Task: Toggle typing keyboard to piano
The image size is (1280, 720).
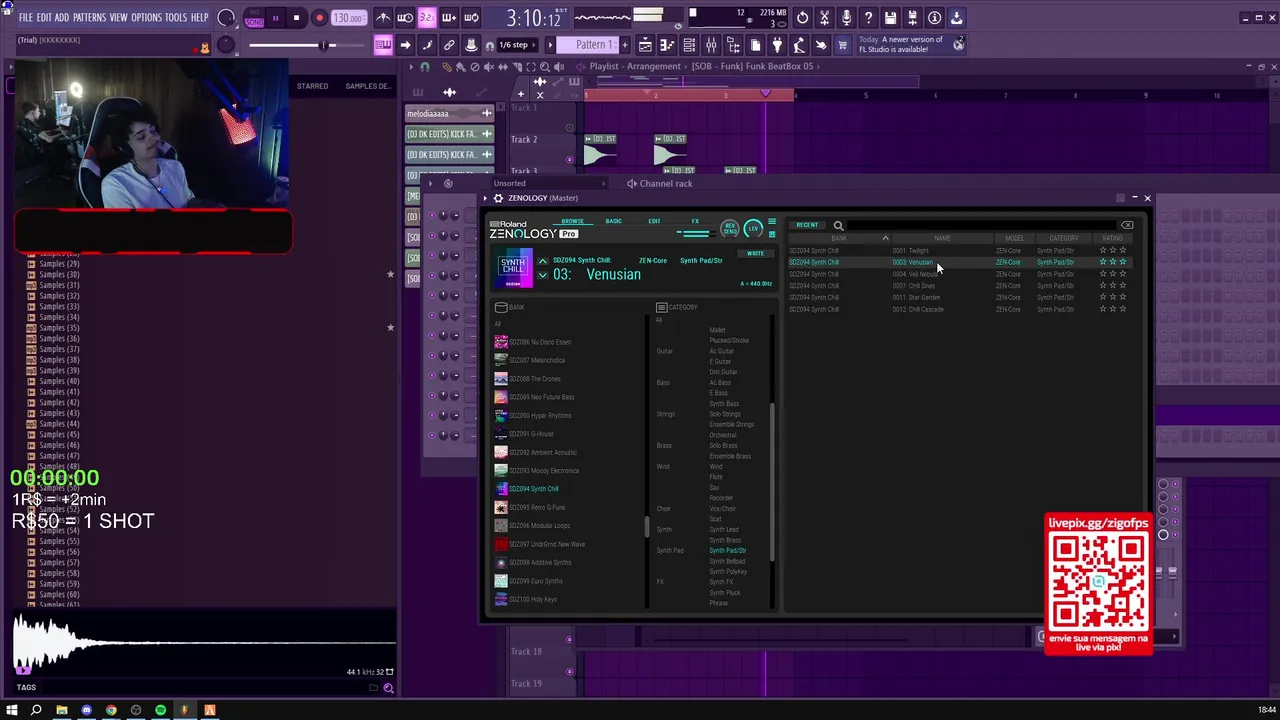Action: [383, 45]
